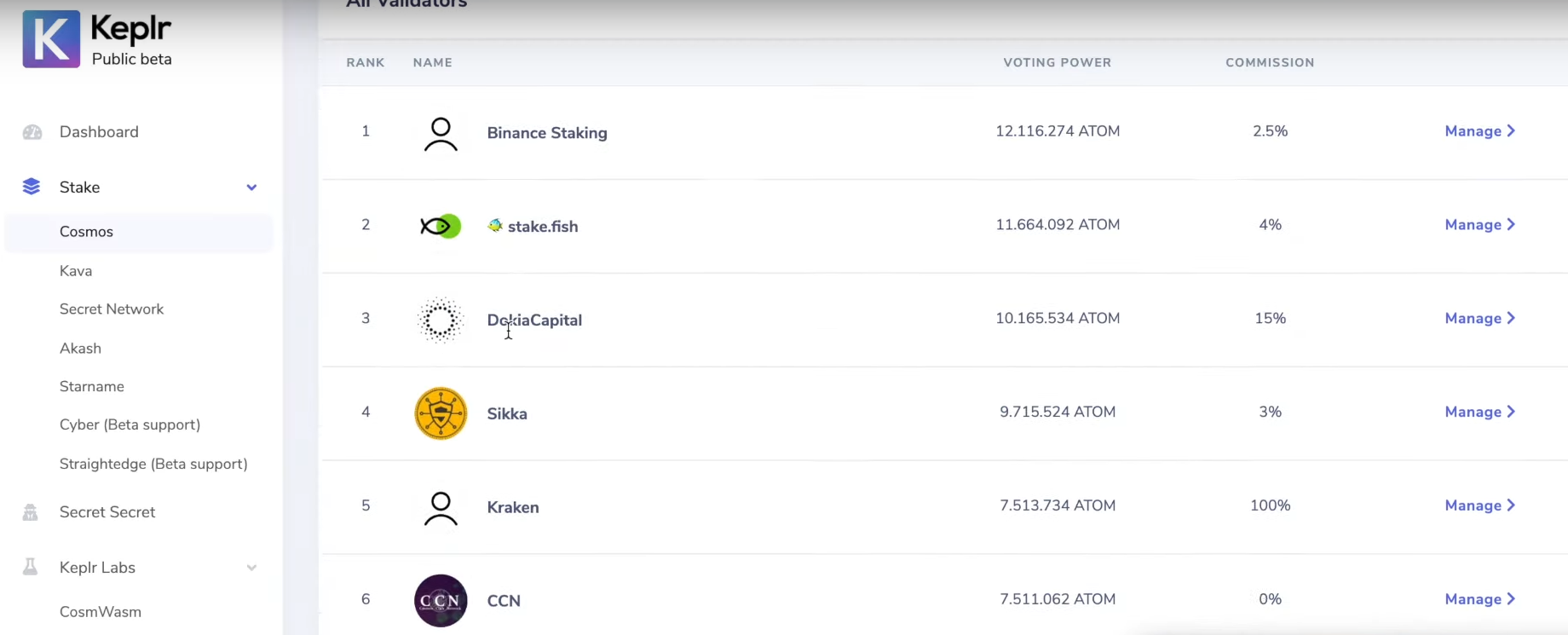Click Manage for stake.fish validator
This screenshot has width=1568, height=635.
click(x=1480, y=225)
